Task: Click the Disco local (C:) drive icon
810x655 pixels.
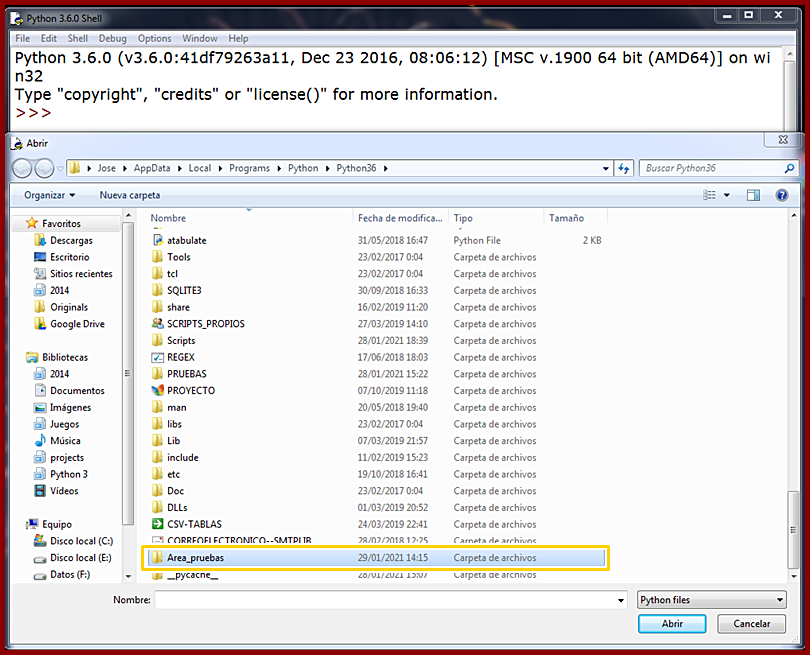Action: 40,541
